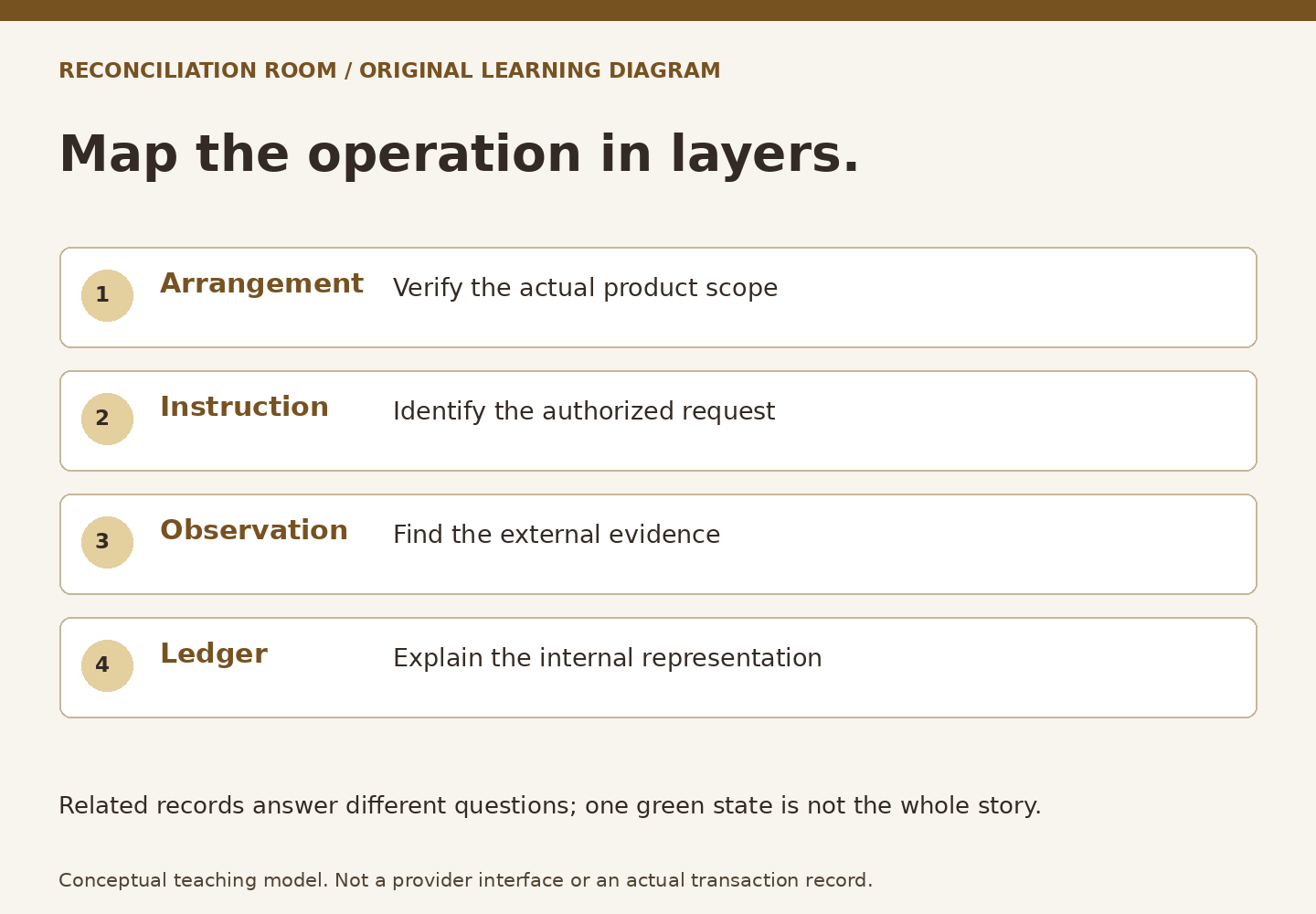Click the number 3 circle badge
Image resolution: width=1316 pixels, height=914 pixels.
(x=107, y=542)
